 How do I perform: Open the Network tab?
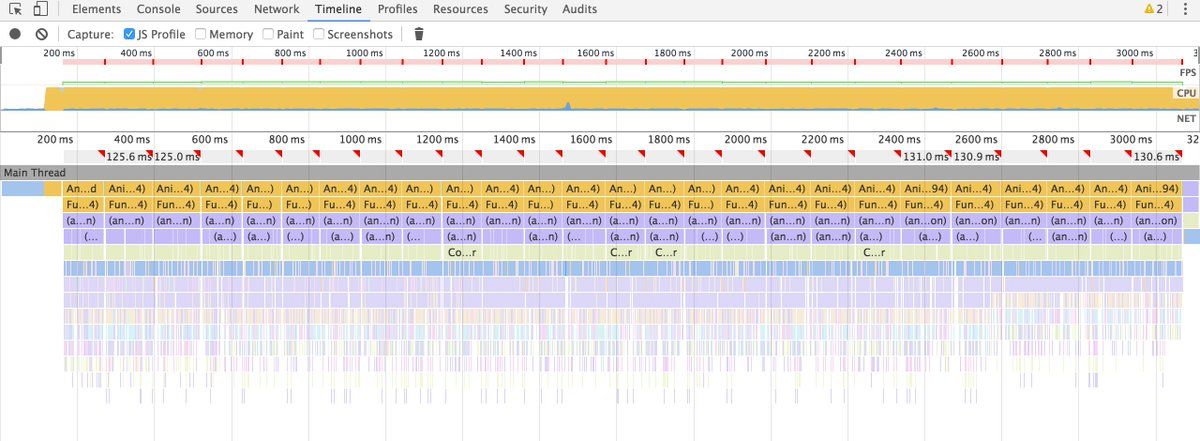(x=276, y=10)
